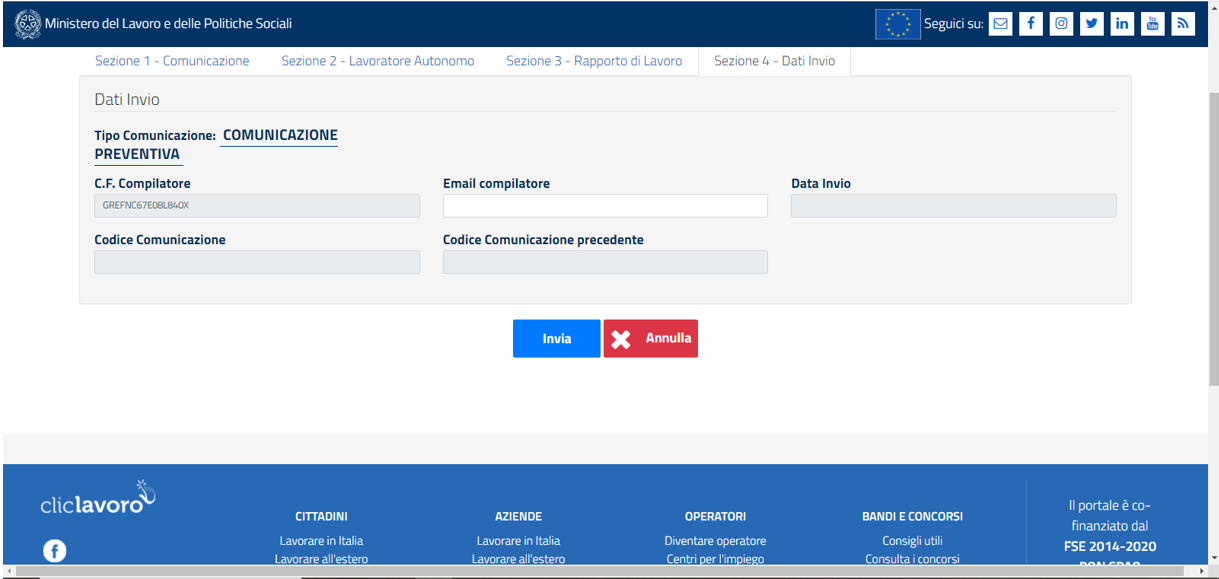Image resolution: width=1219 pixels, height=579 pixels.
Task: Click the email envelope icon in header
Action: tap(1000, 24)
